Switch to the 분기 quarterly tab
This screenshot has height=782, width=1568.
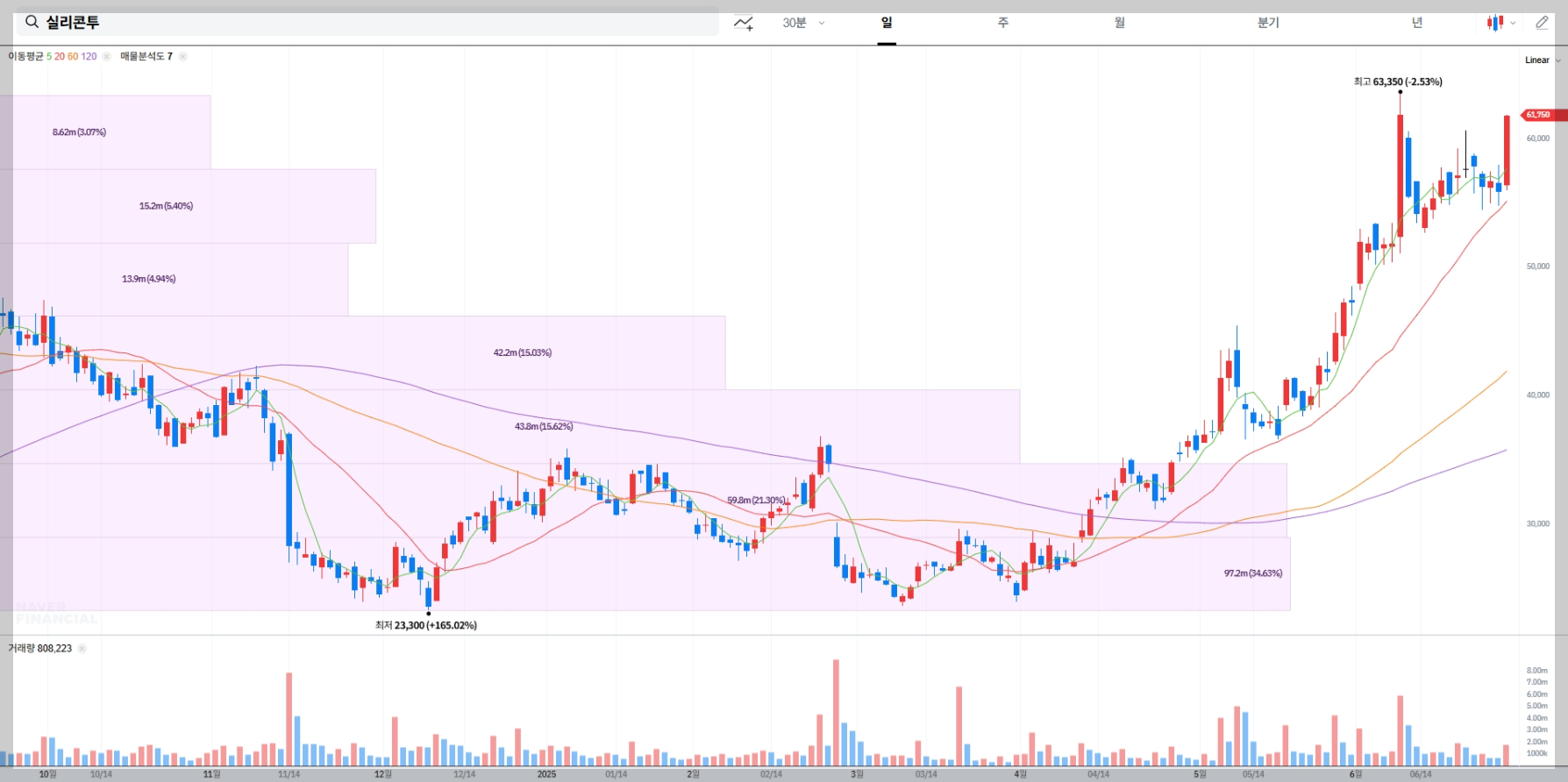[x=1268, y=23]
